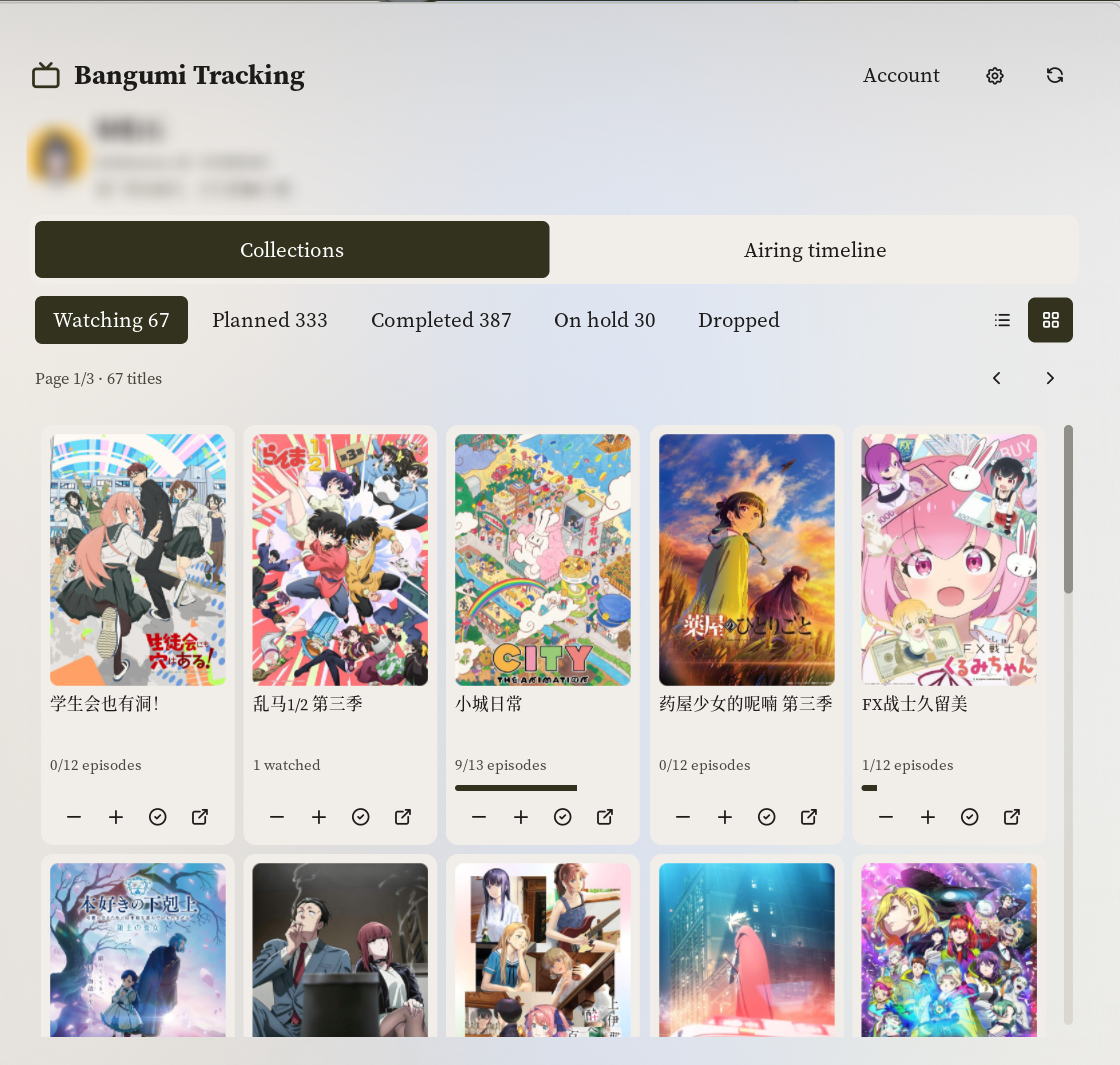Click the 小城日常 progress bar
This screenshot has height=1065, width=1120.
point(542,788)
